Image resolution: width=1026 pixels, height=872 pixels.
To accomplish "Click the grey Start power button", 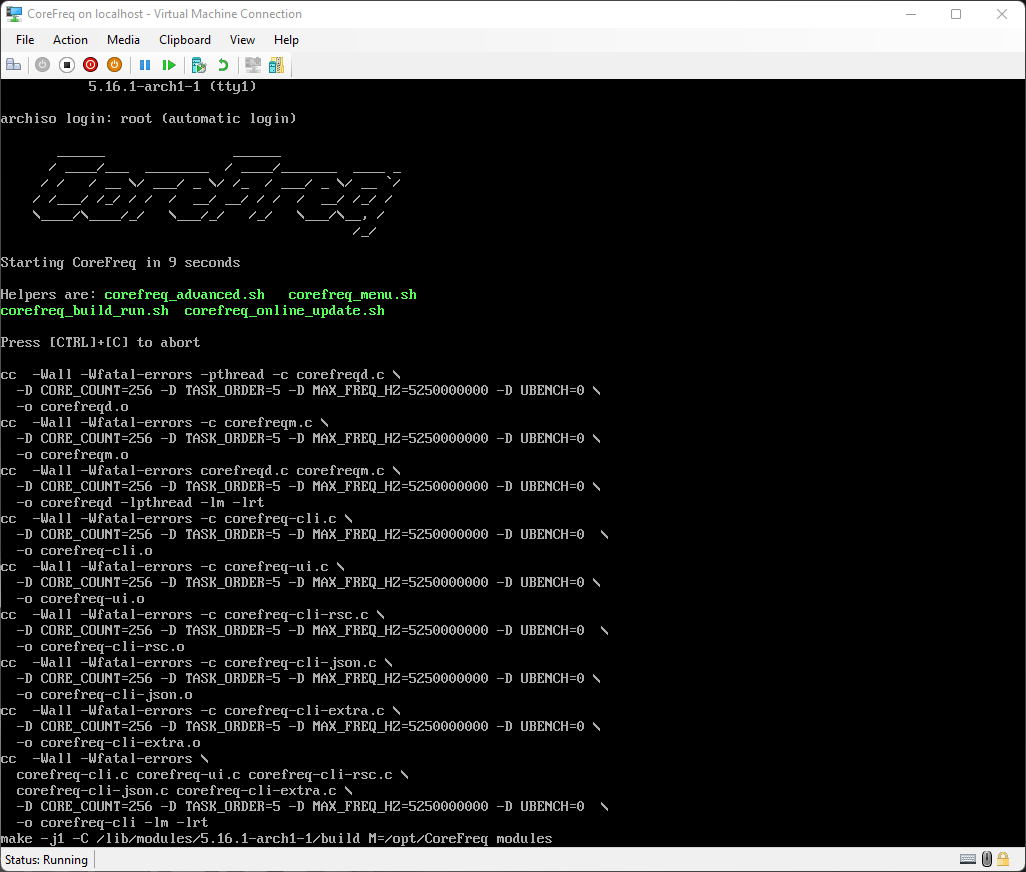I will pyautogui.click(x=43, y=65).
